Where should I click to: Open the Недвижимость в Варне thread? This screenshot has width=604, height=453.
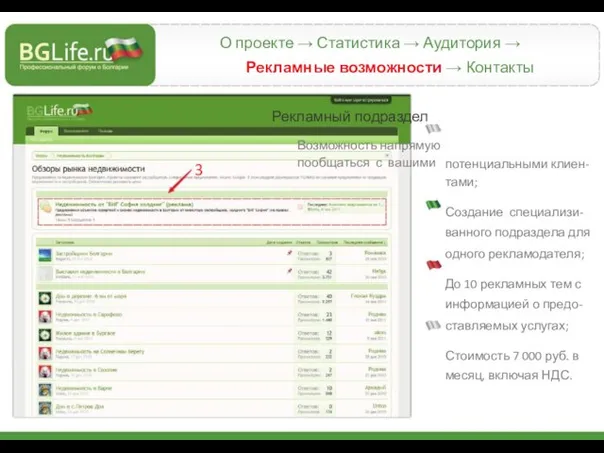(x=84, y=388)
